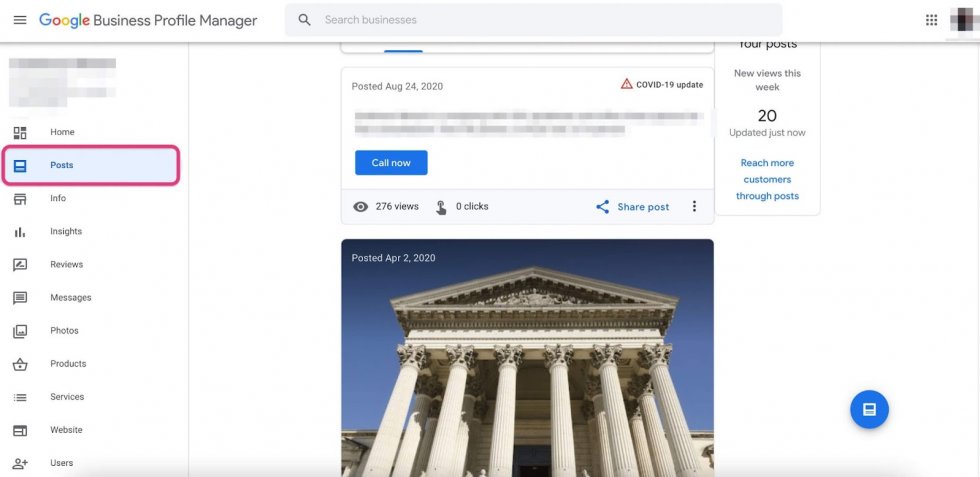Click the Call now button
980x477 pixels.
coord(391,163)
